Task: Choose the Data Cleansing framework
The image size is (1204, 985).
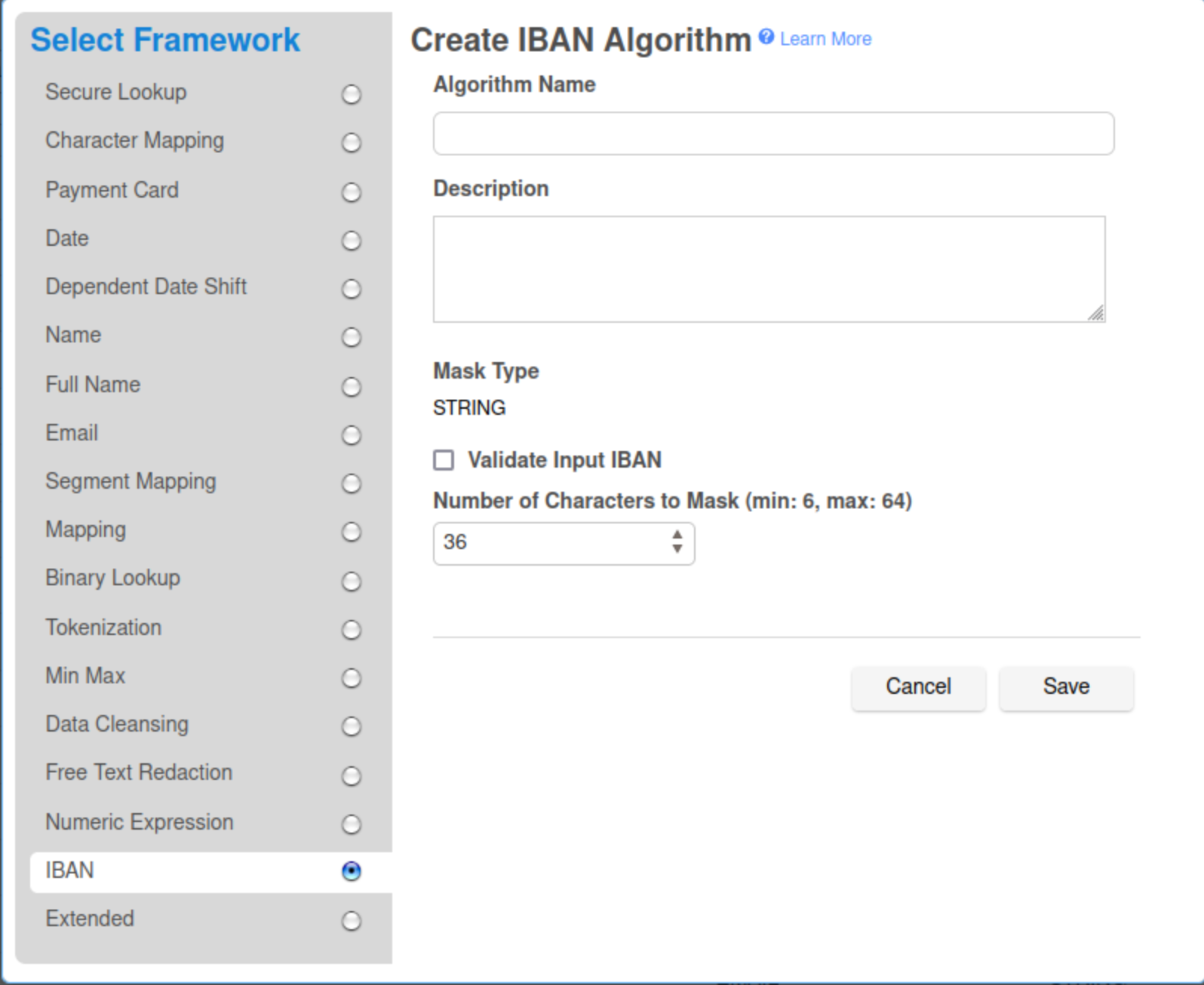Action: 351,726
